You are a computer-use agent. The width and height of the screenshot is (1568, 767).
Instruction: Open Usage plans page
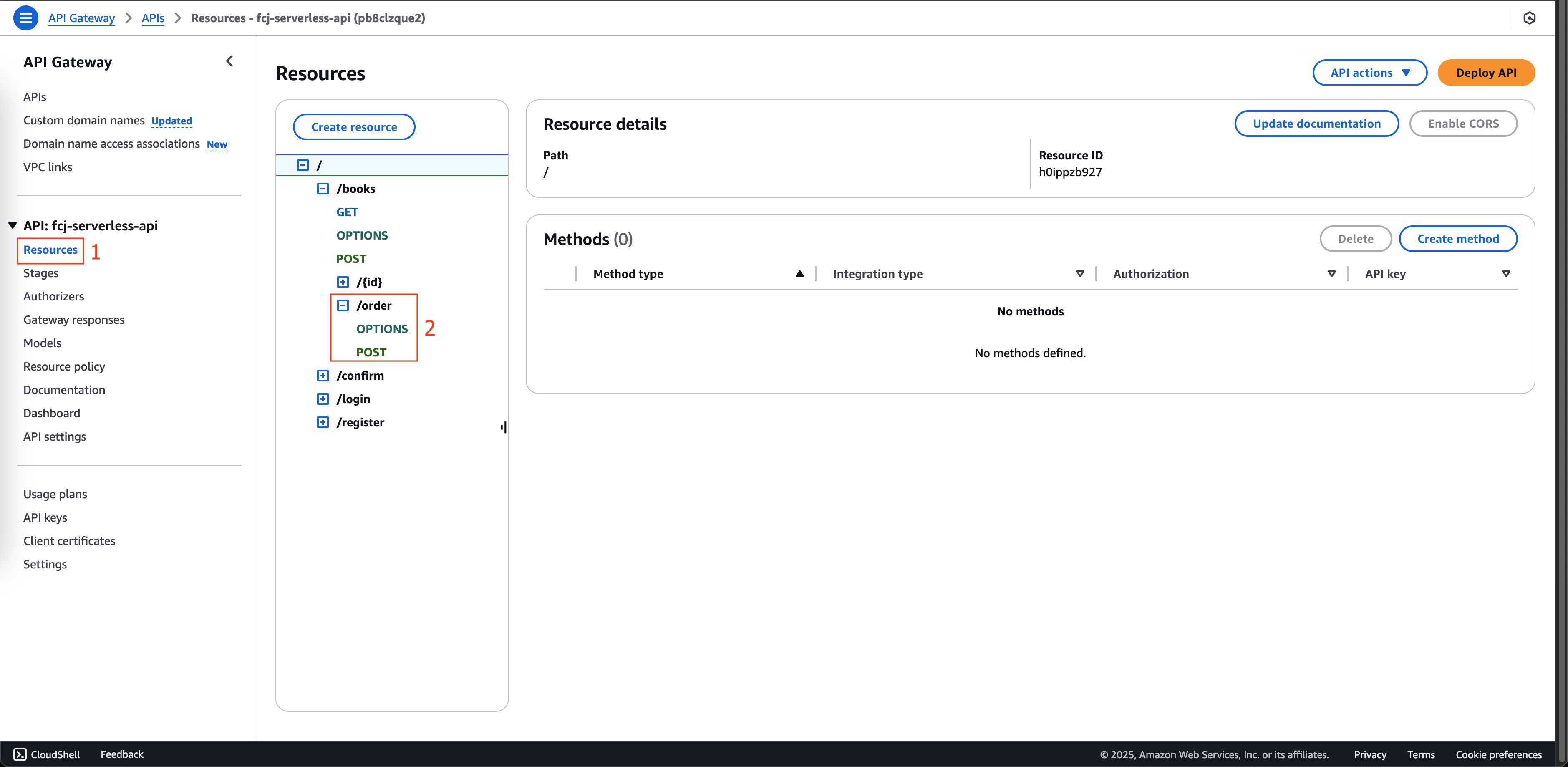55,494
